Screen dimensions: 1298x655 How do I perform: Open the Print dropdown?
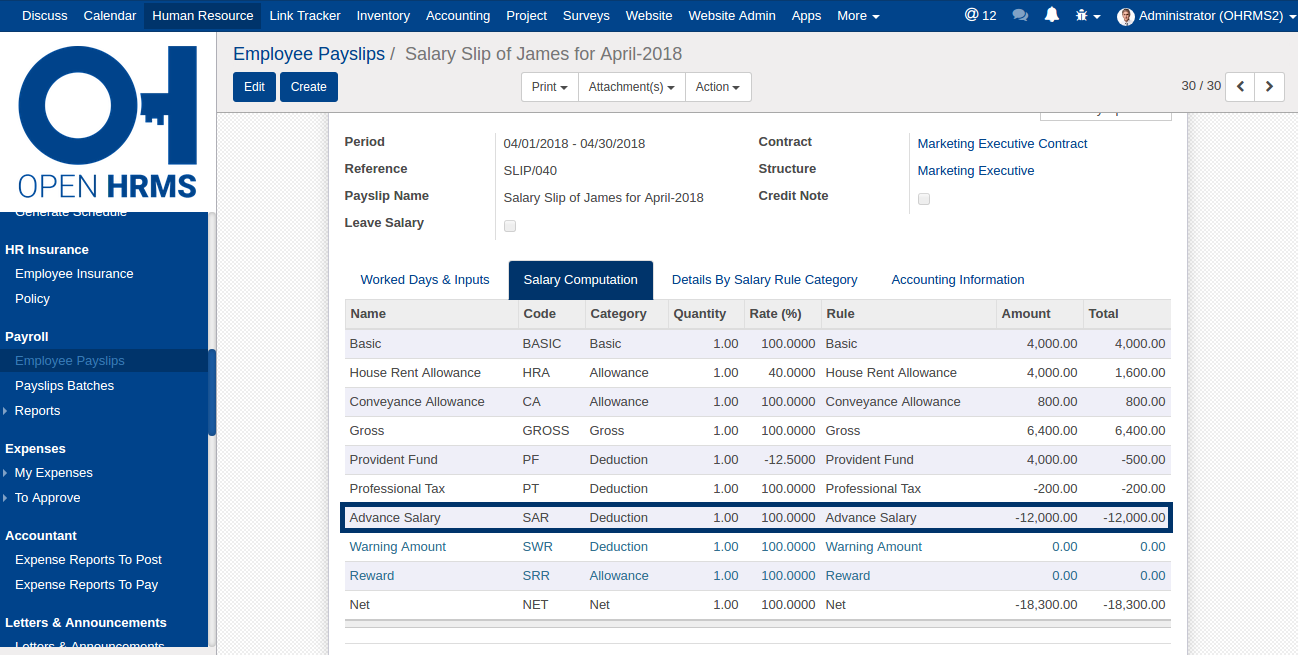pyautogui.click(x=549, y=87)
